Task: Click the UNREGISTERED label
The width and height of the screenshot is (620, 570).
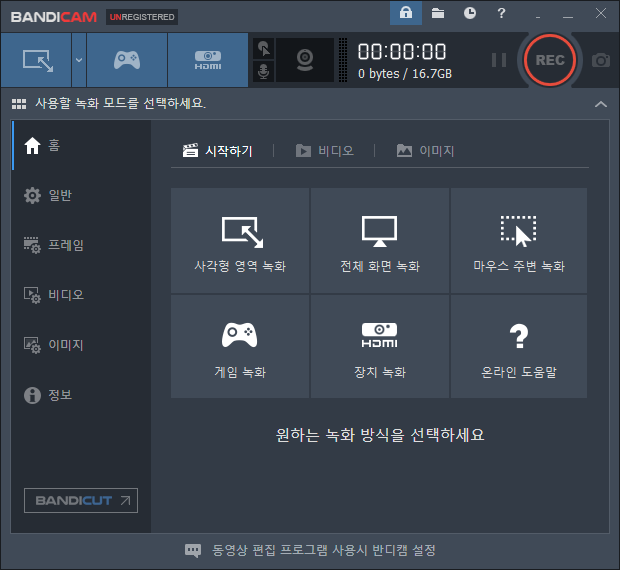Action: coord(142,17)
